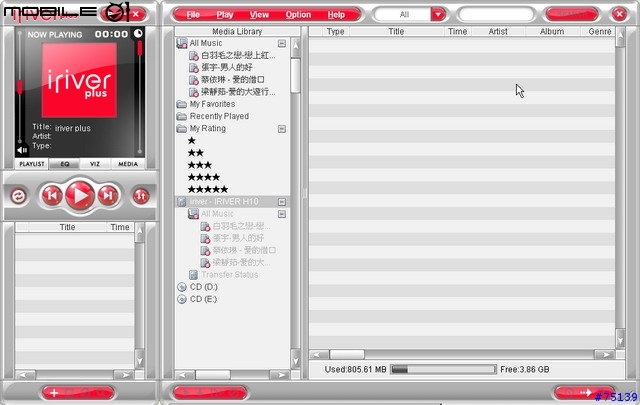Select two-star rating filter

pyautogui.click(x=196, y=153)
